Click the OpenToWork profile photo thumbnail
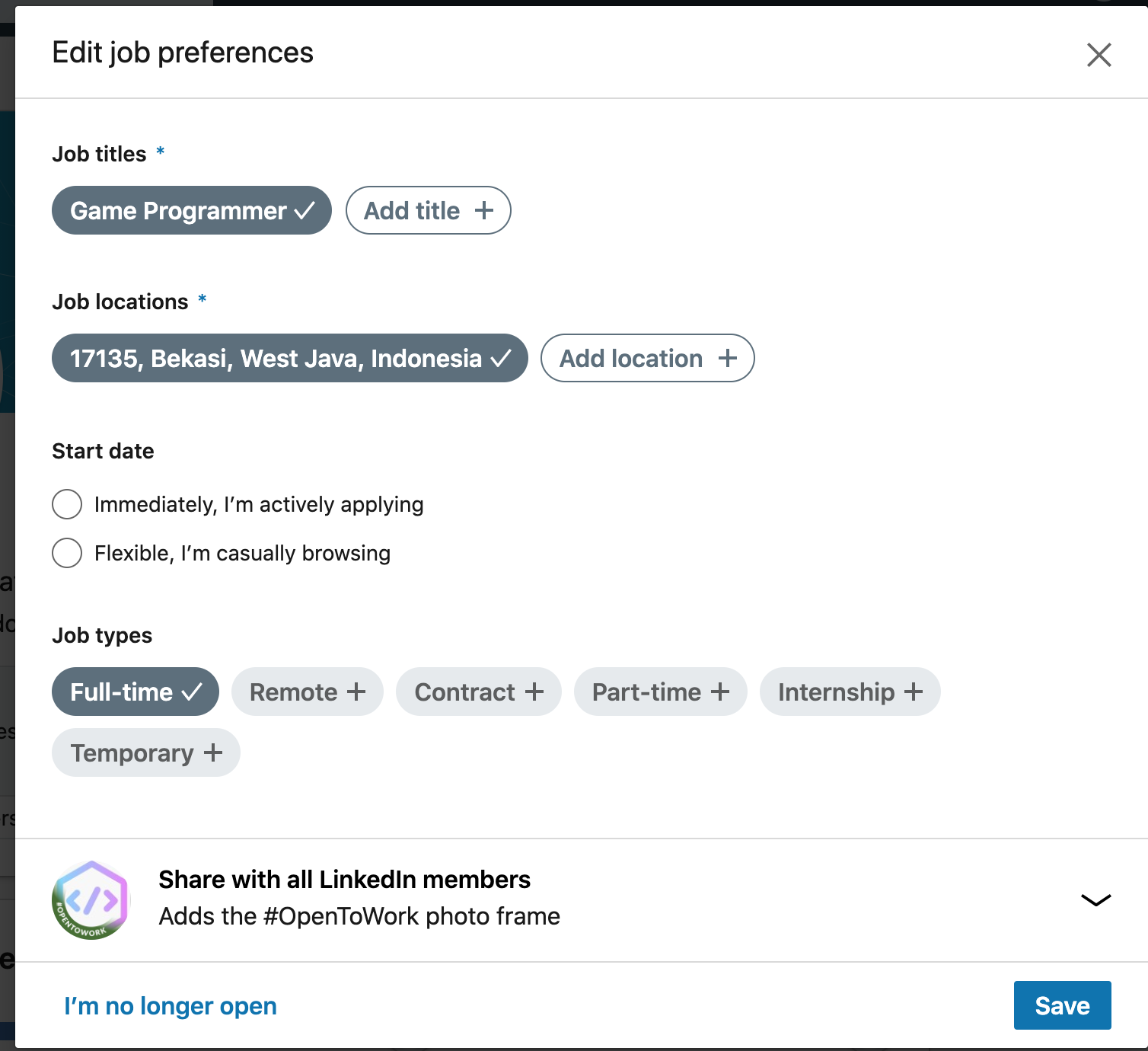 [91, 900]
